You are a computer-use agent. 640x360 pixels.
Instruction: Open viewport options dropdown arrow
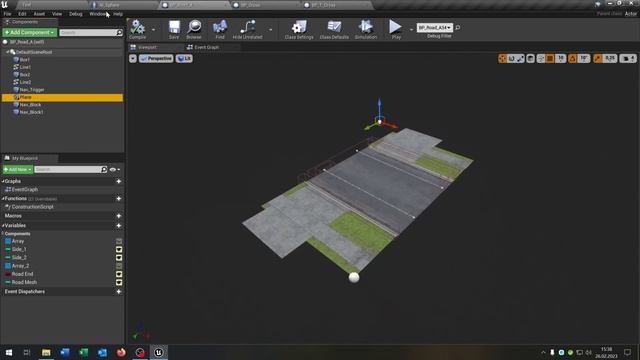(133, 59)
